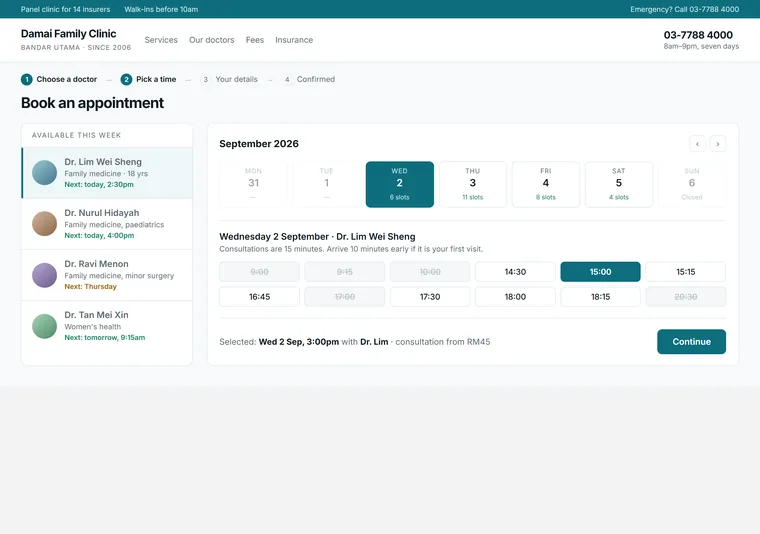Click the unavailable 20:30 slot
Image resolution: width=760 pixels, height=534 pixels.
pyautogui.click(x=686, y=297)
